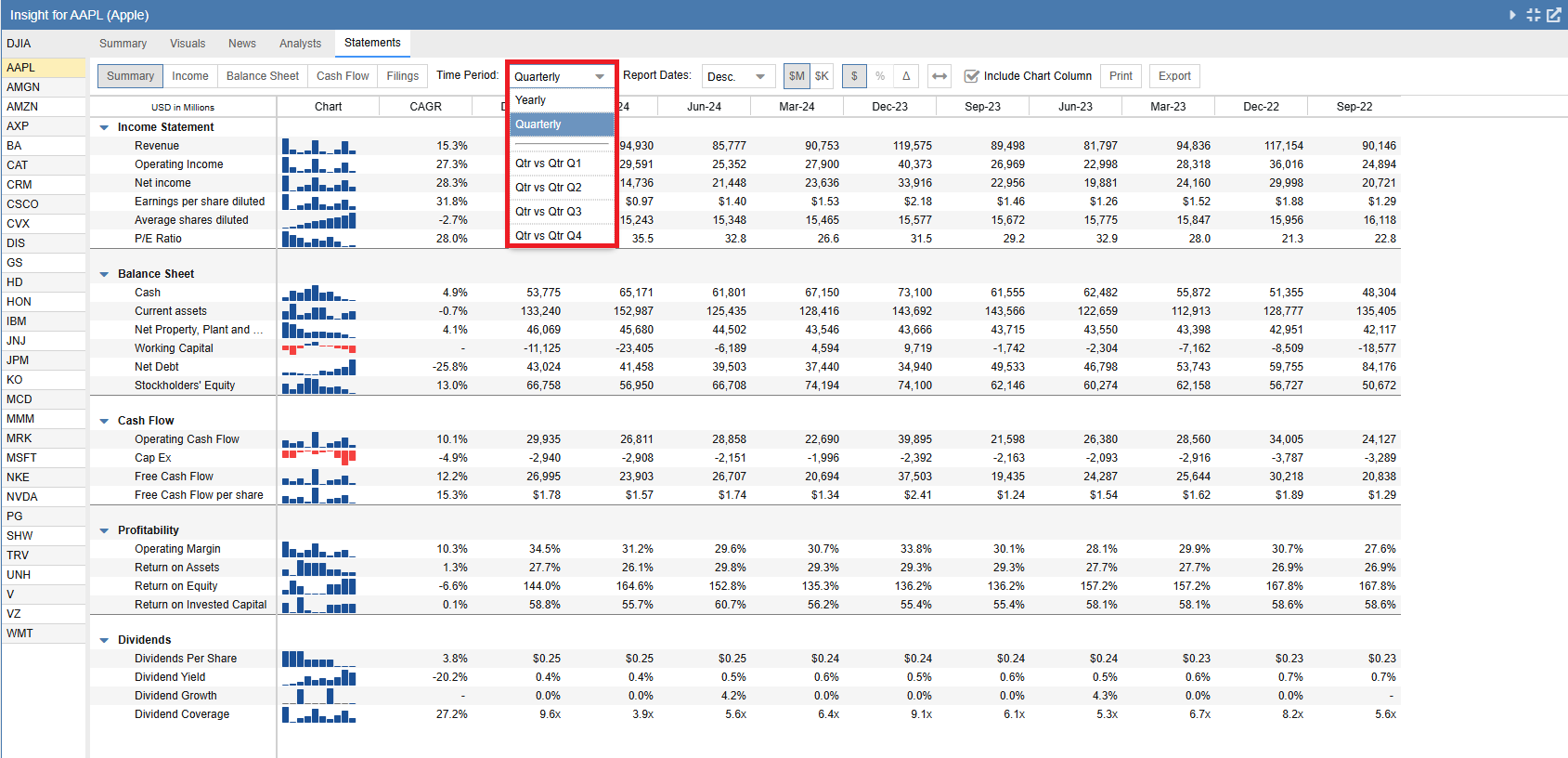Collapse the Profitability section
Viewport: 1568px width, 758px height.
[104, 530]
